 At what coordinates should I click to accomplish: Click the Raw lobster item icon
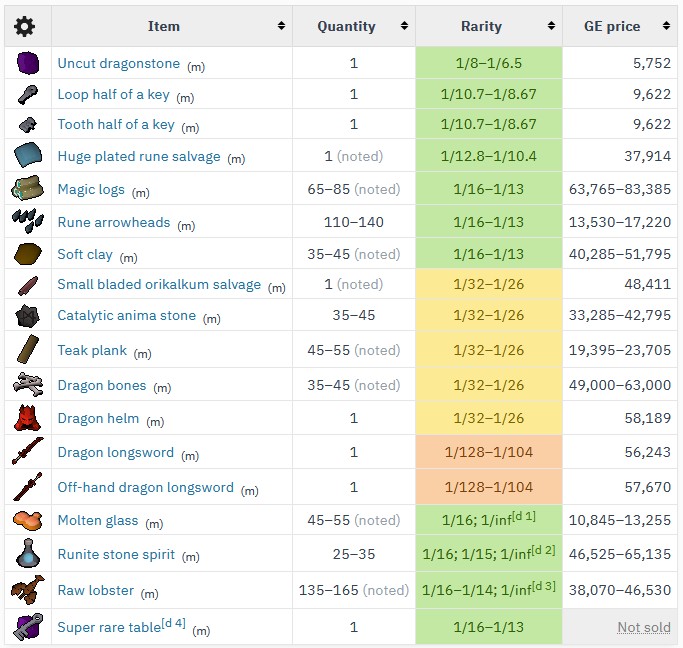28,590
